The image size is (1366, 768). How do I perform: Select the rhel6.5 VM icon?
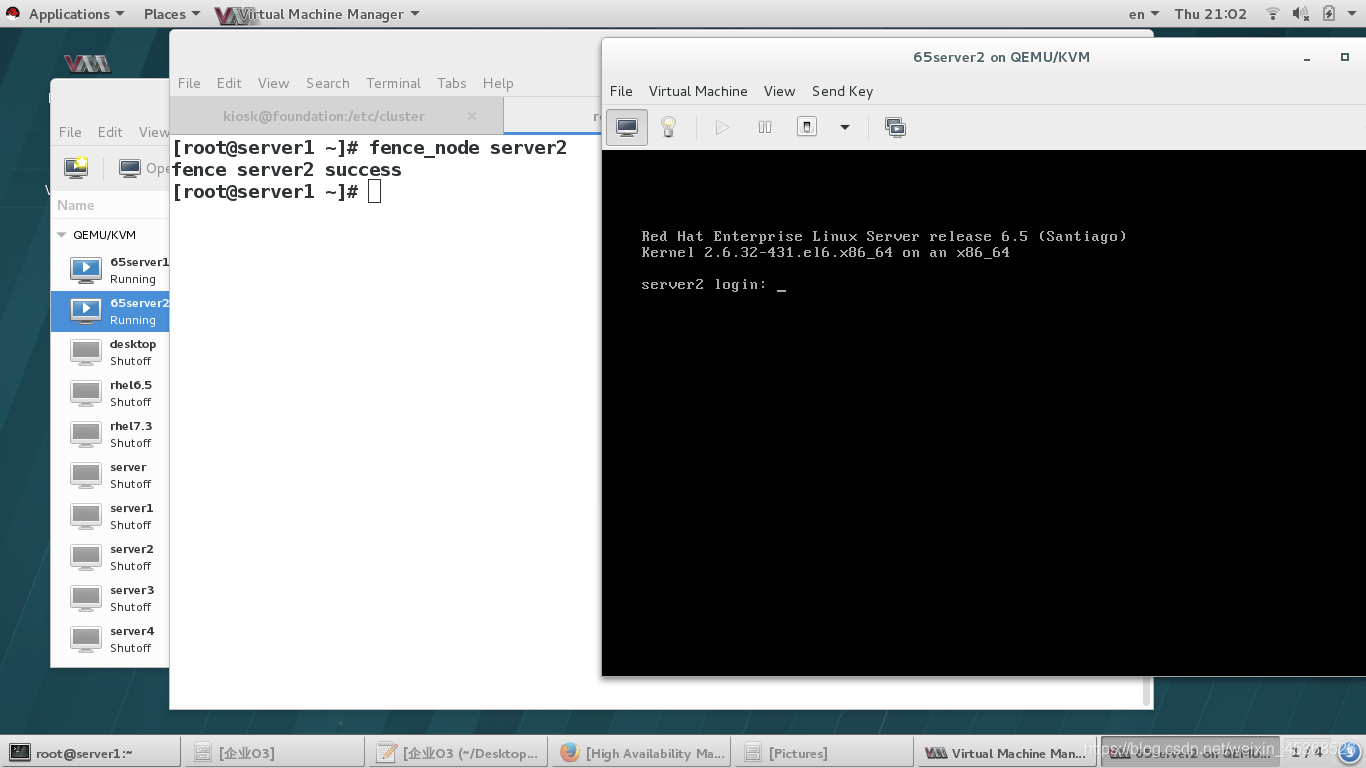click(86, 393)
